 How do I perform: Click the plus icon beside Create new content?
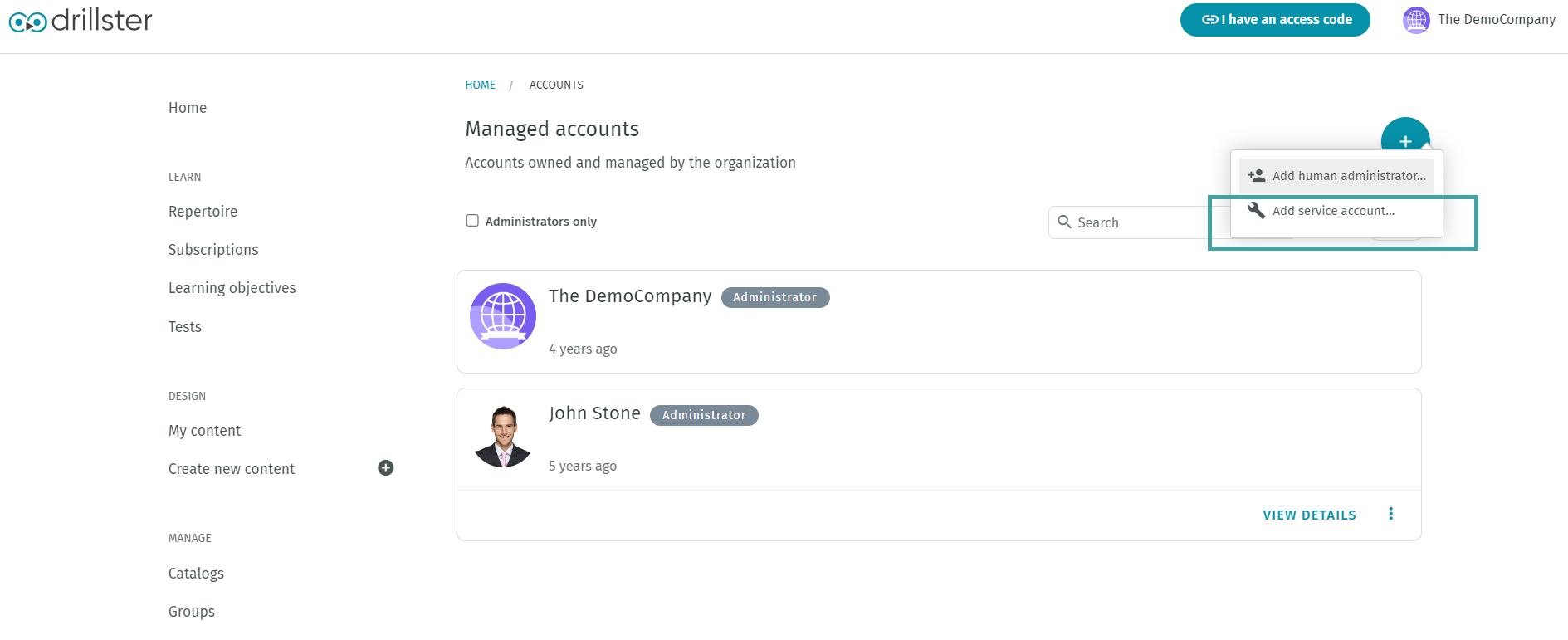click(386, 468)
